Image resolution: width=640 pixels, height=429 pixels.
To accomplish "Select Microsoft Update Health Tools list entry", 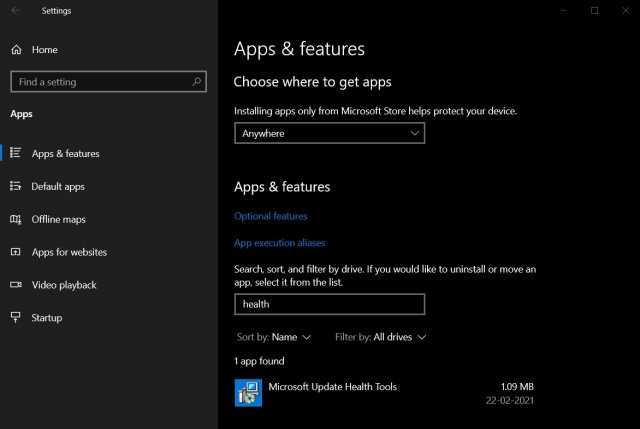I will (x=384, y=393).
